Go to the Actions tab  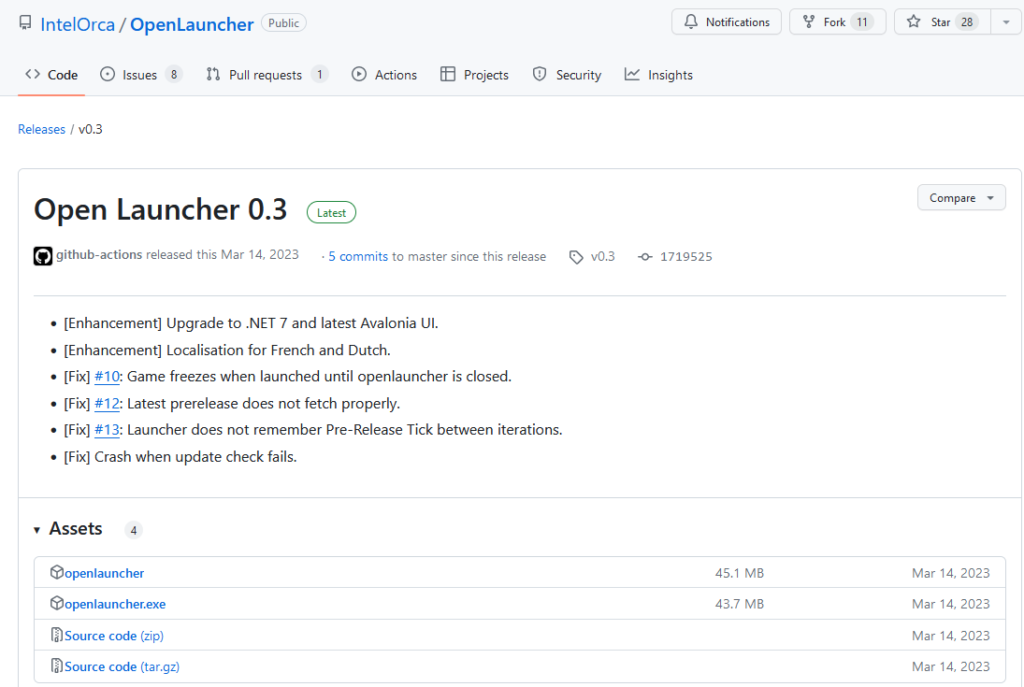click(x=384, y=75)
